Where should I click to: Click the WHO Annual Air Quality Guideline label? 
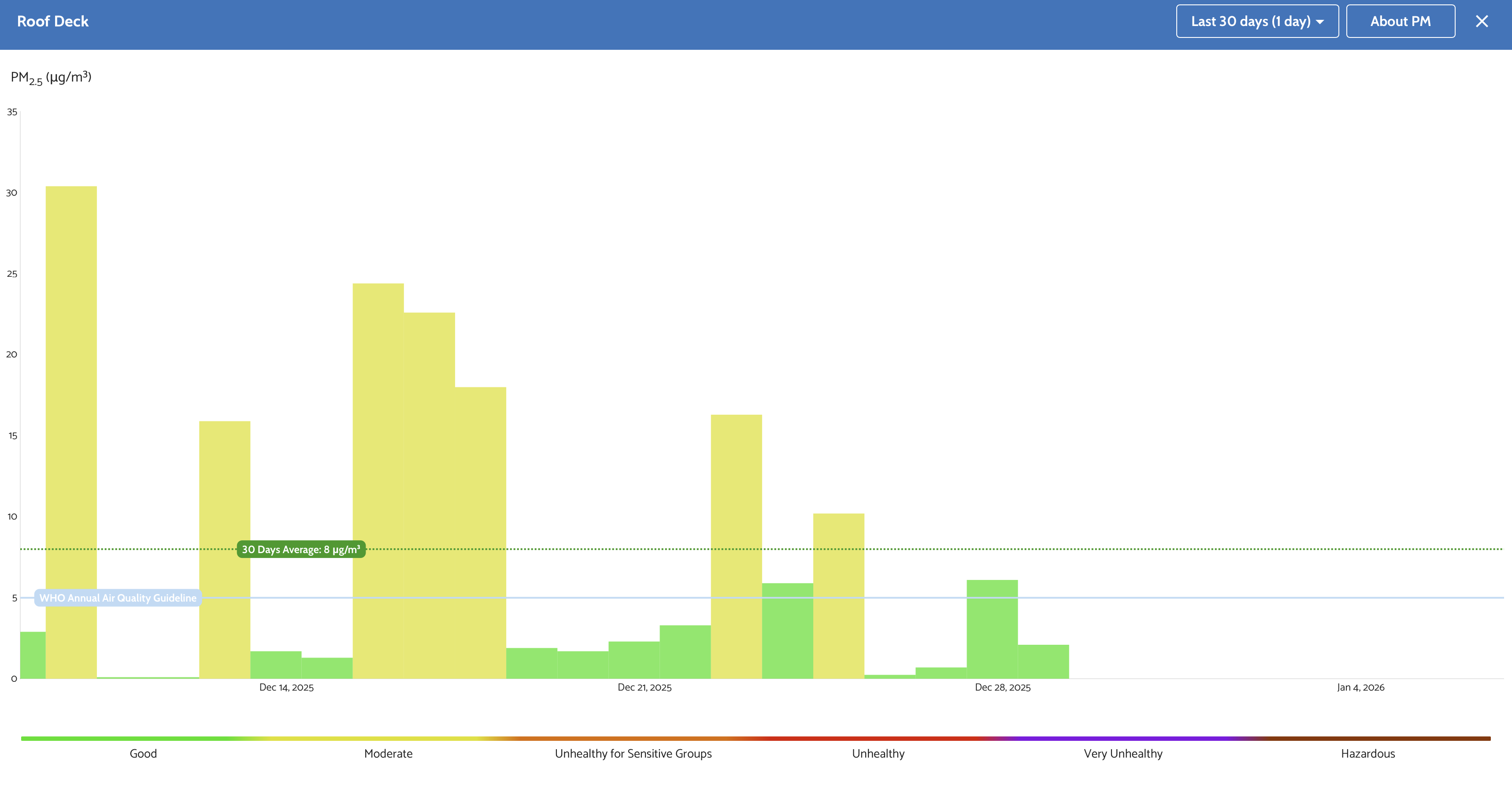(x=118, y=598)
